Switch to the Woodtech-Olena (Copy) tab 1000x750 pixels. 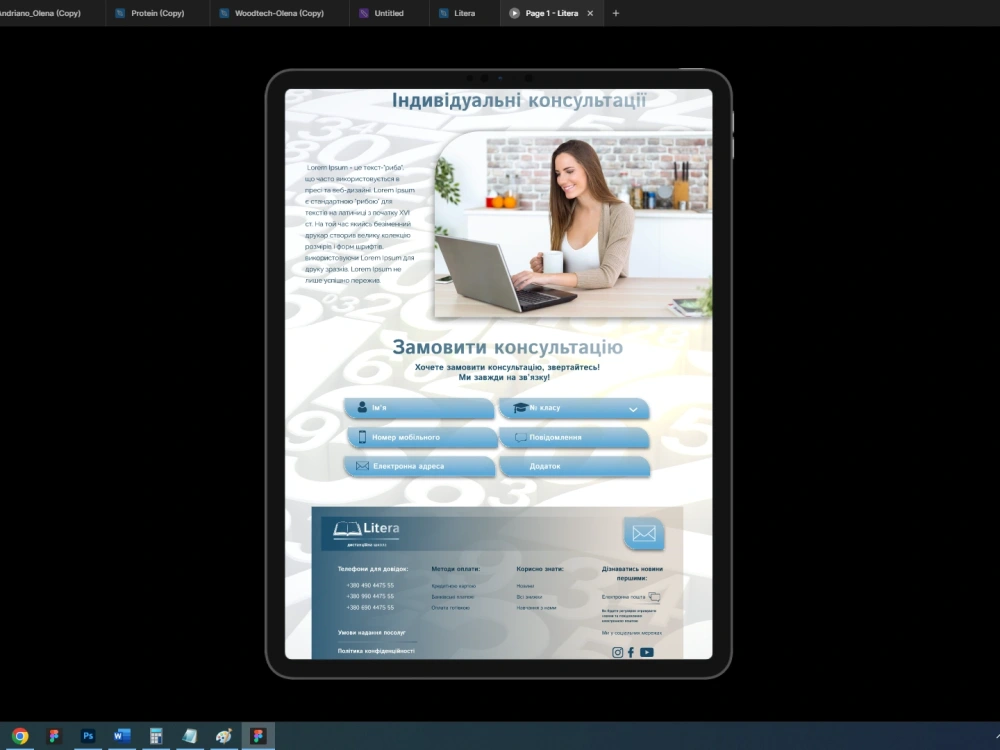point(279,13)
